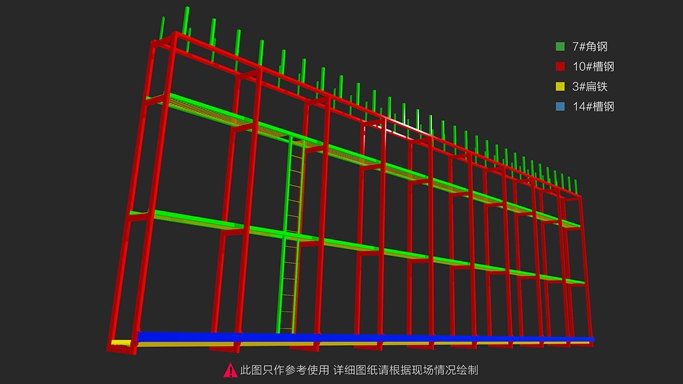Click the 14#槽钢 legend label
The image size is (683, 384).
coord(593,106)
